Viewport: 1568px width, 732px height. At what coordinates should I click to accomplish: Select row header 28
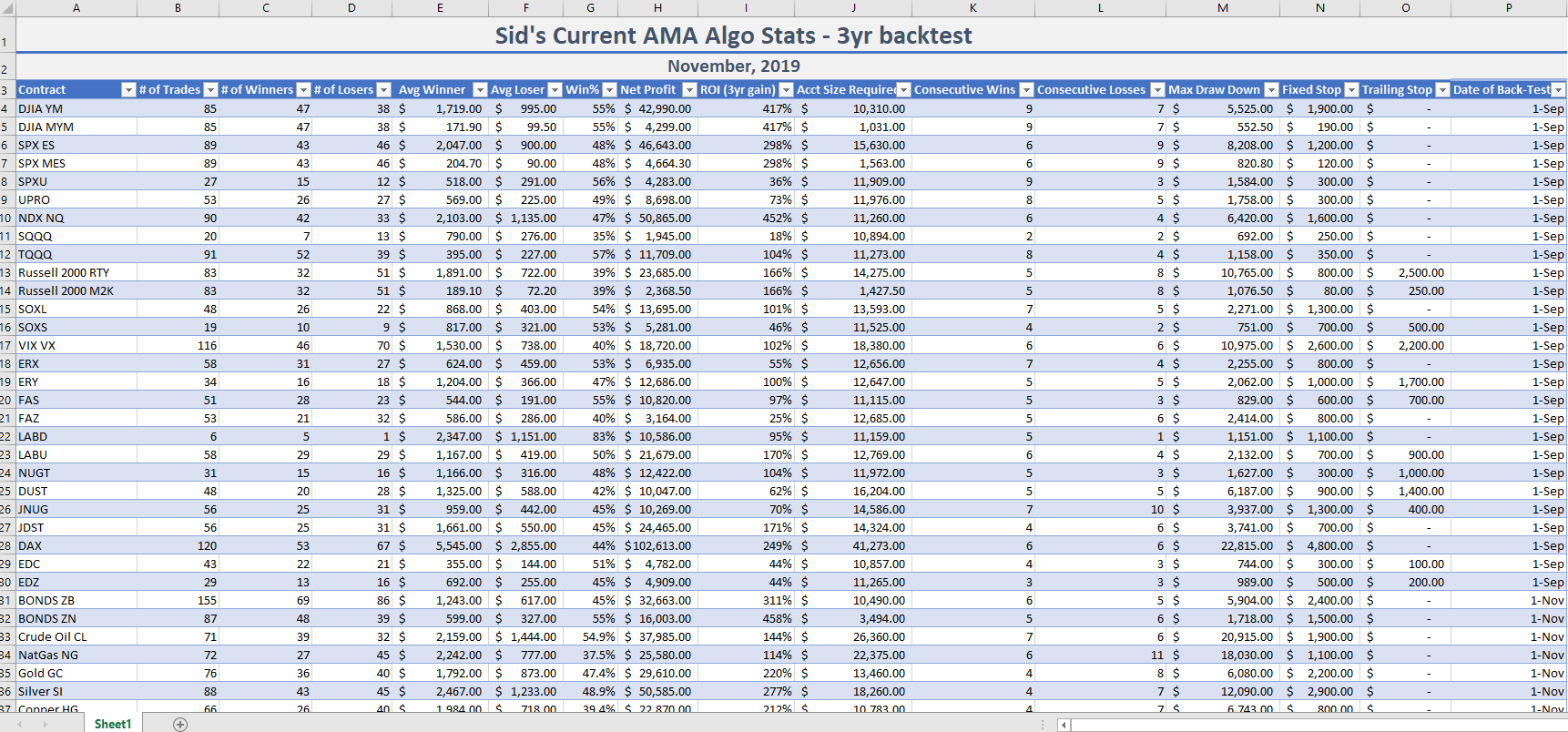tap(7, 545)
